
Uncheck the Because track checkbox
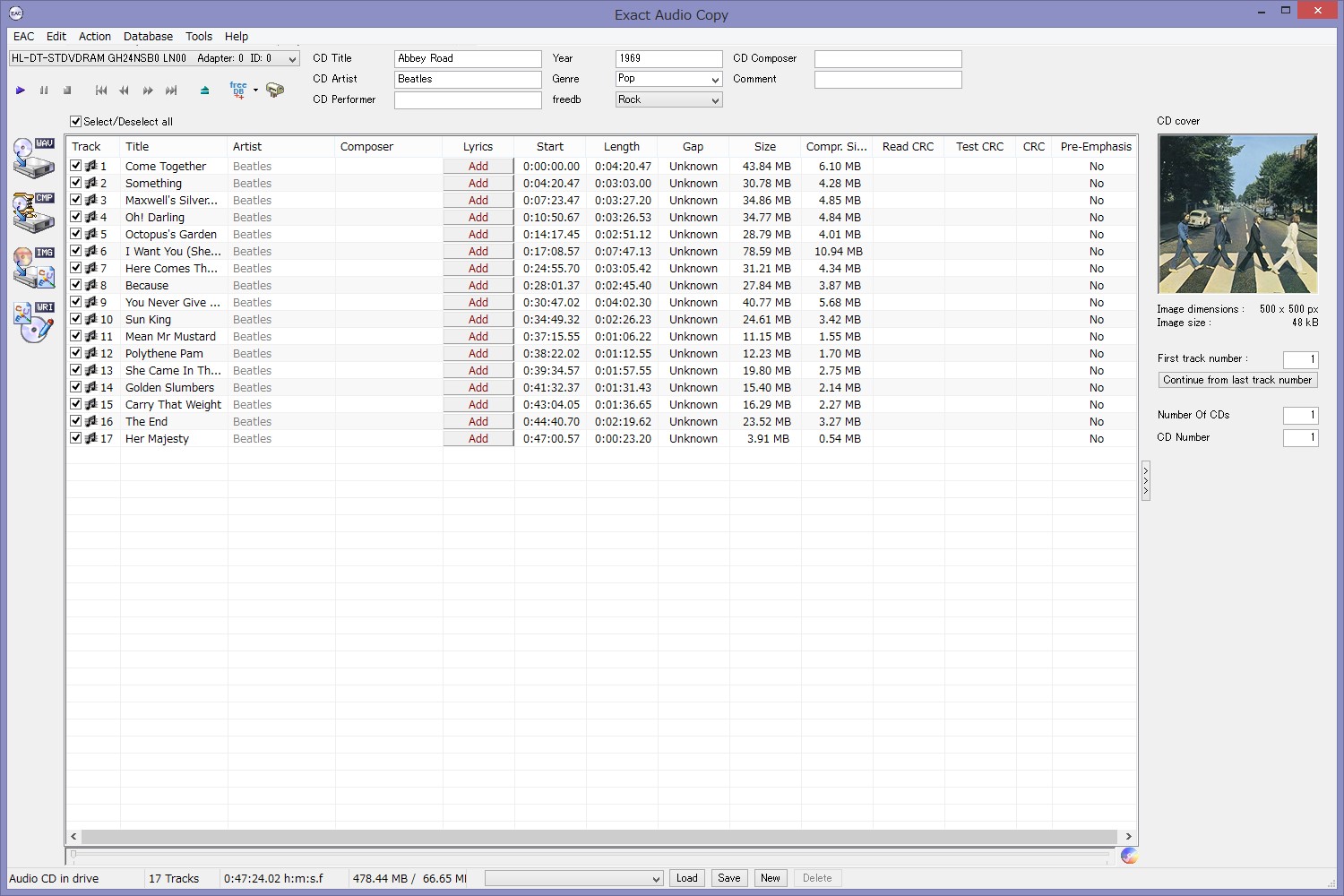click(x=76, y=285)
